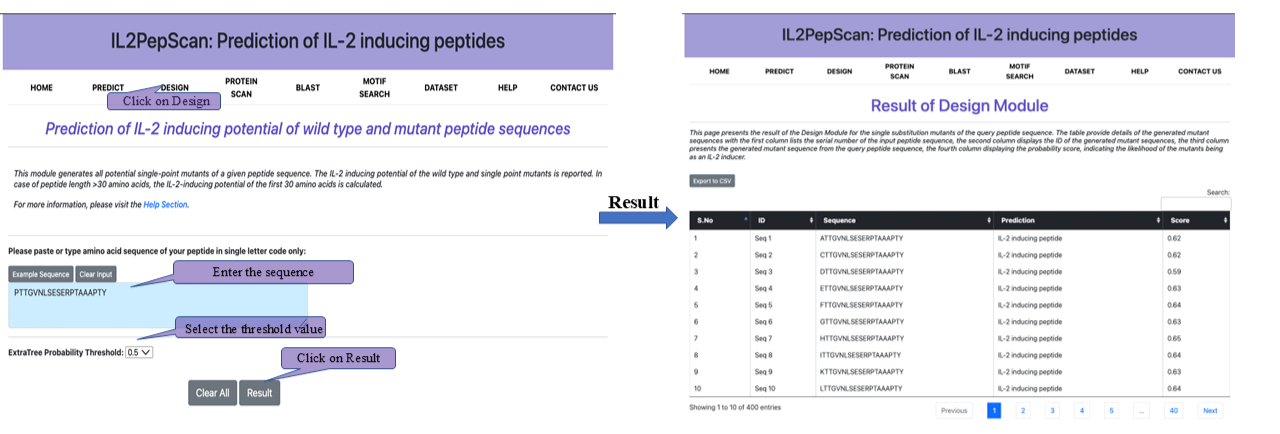Open the Help Section link
1280x434 pixels.
[x=166, y=204]
